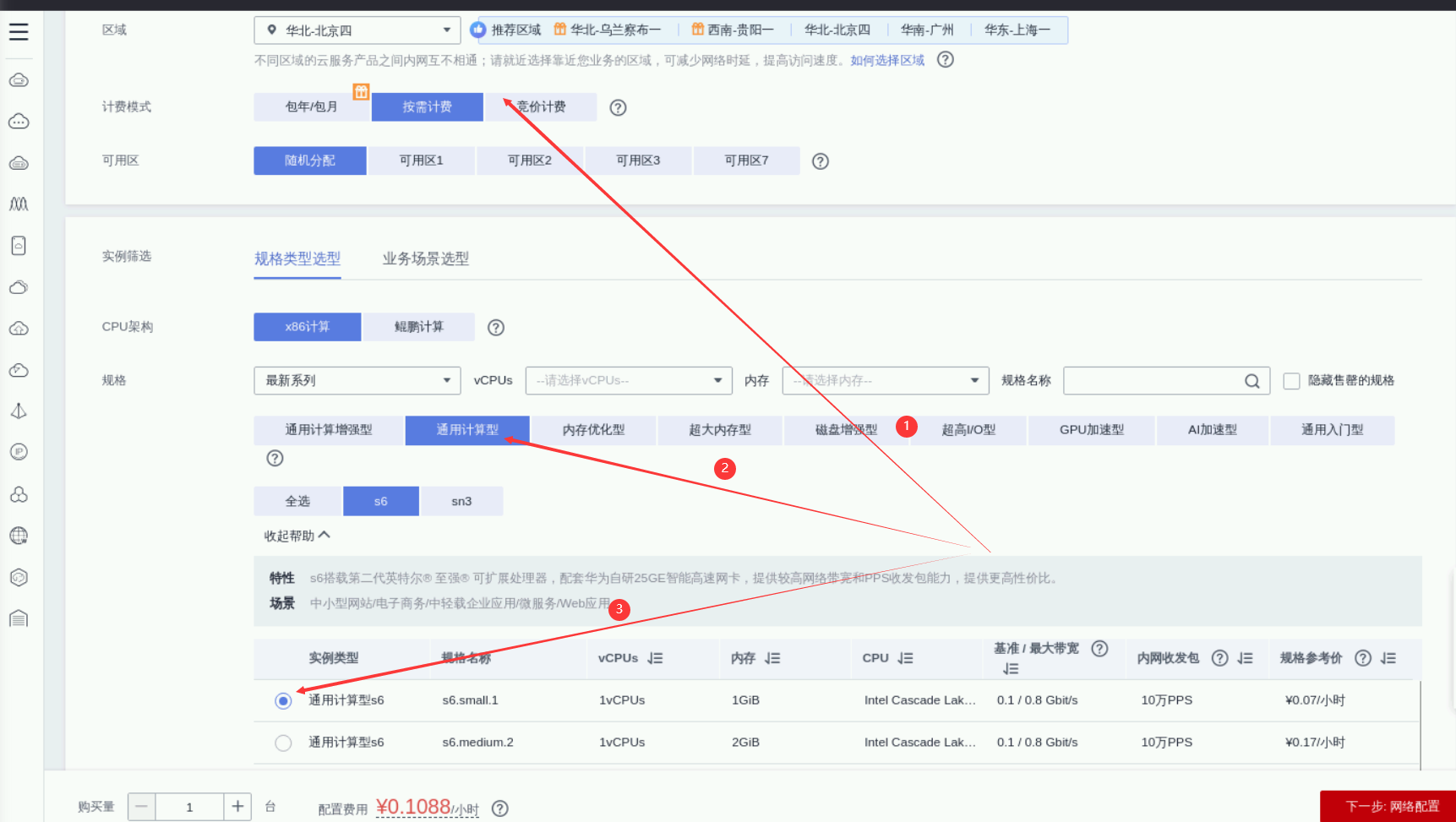The image size is (1456, 822).
Task: Click the help icon next to 竞价计费
Action: point(619,108)
